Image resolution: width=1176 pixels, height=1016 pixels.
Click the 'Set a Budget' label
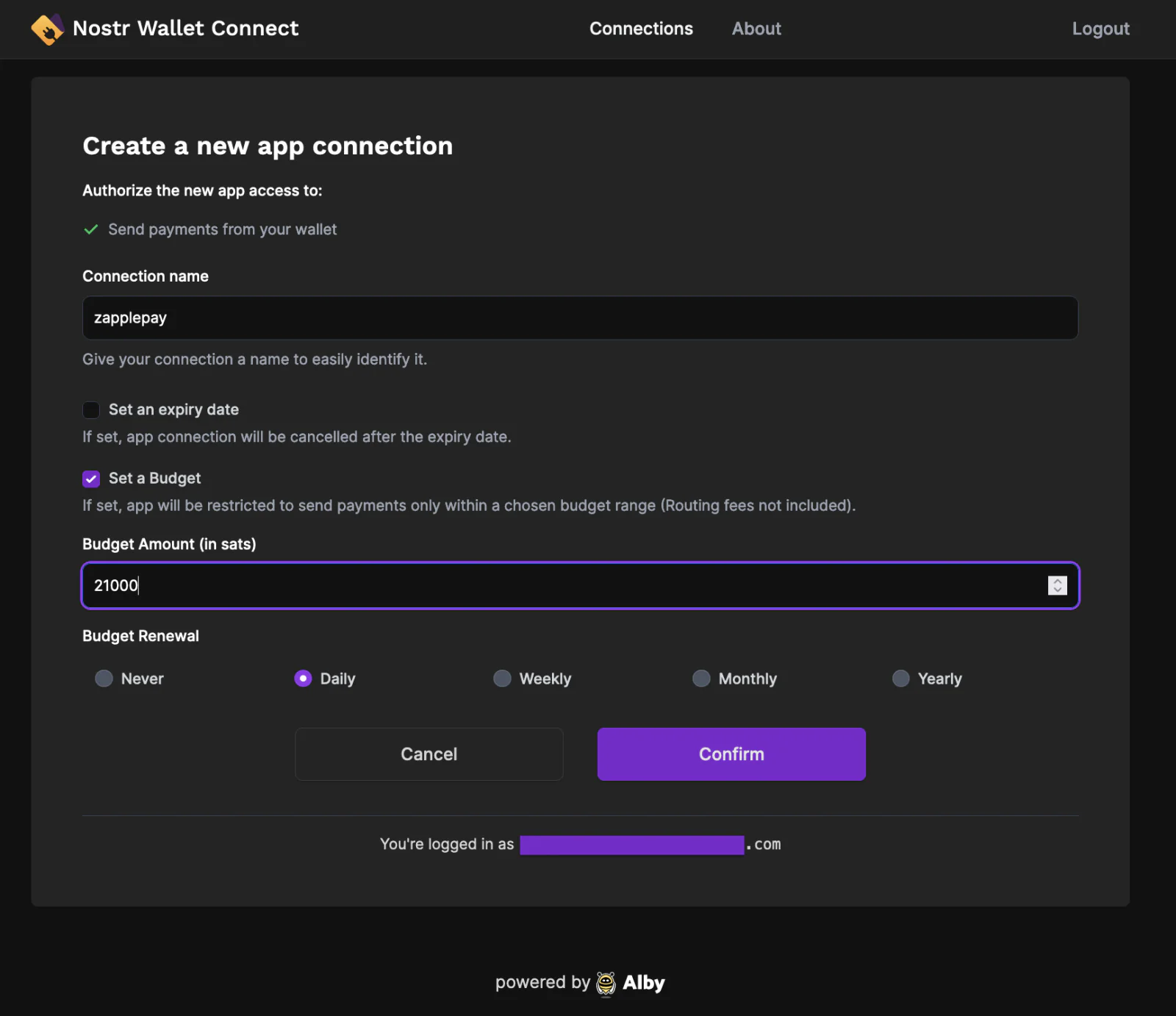pos(154,479)
